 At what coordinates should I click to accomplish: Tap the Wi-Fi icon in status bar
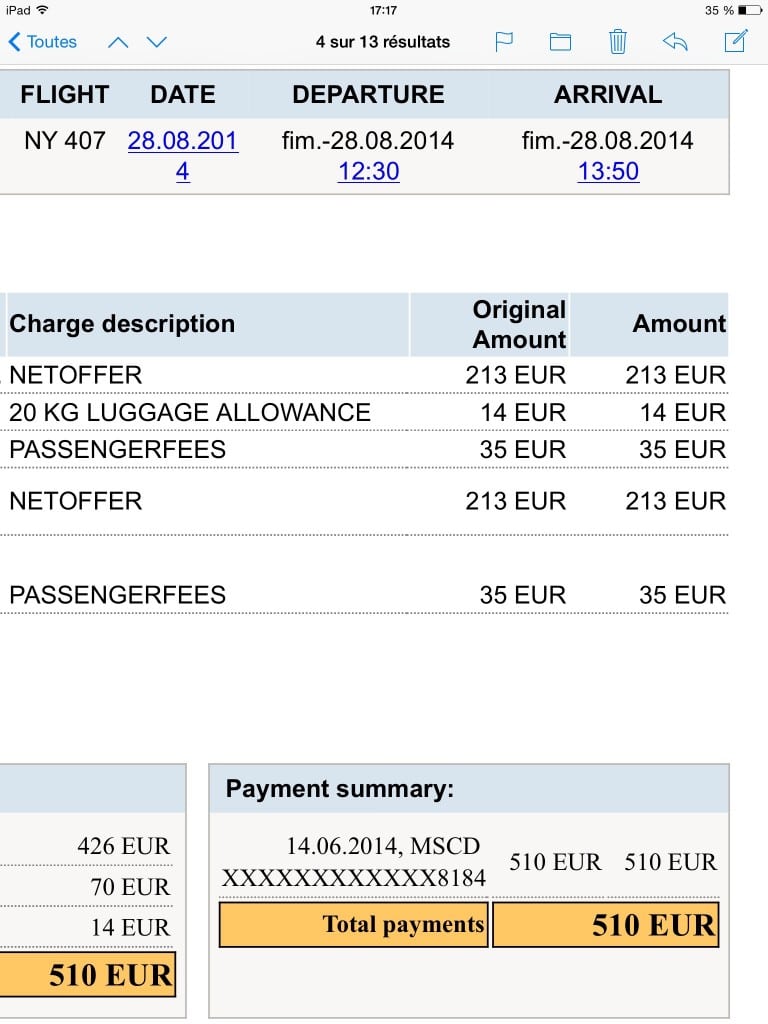[42, 10]
